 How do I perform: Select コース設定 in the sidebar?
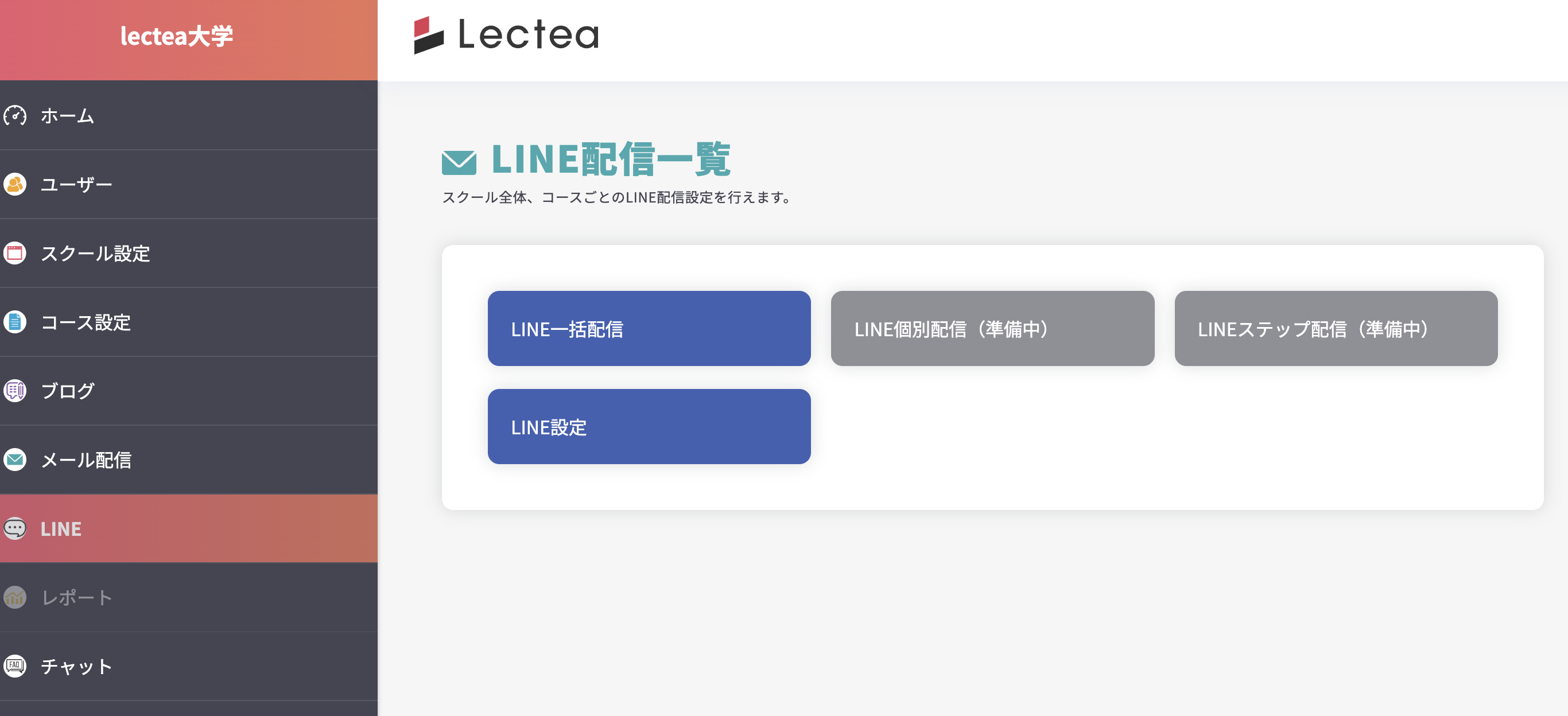pos(85,322)
